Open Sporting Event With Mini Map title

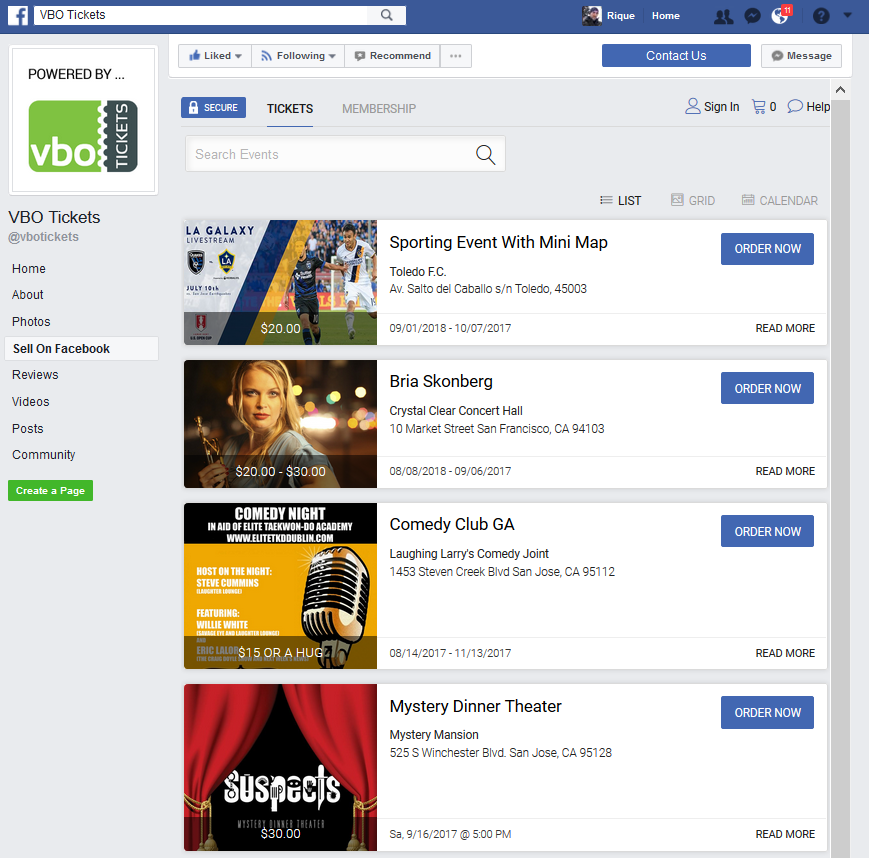pyautogui.click(x=498, y=242)
